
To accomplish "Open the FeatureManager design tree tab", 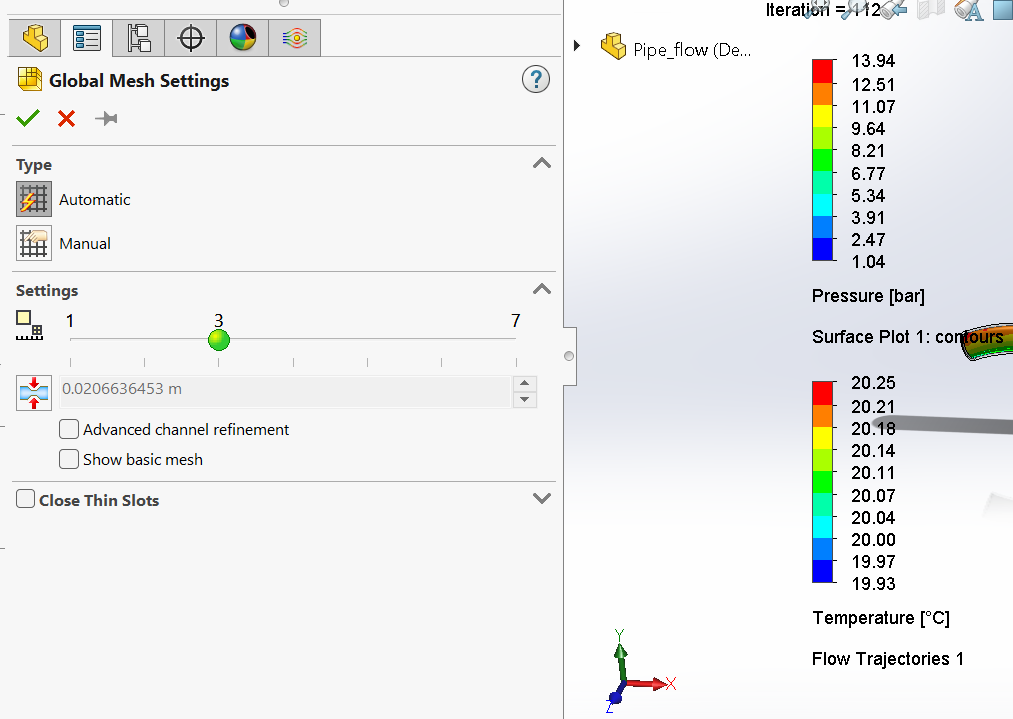I will click(x=35, y=38).
